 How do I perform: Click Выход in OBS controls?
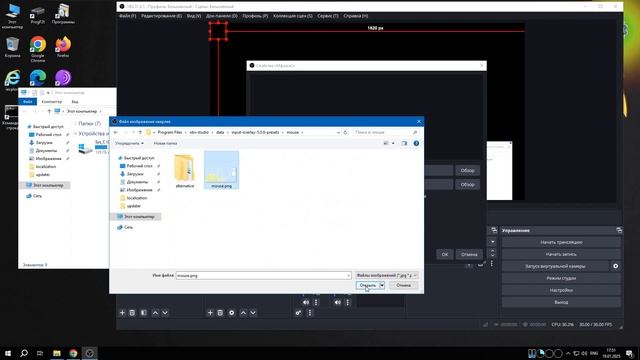coord(561,302)
